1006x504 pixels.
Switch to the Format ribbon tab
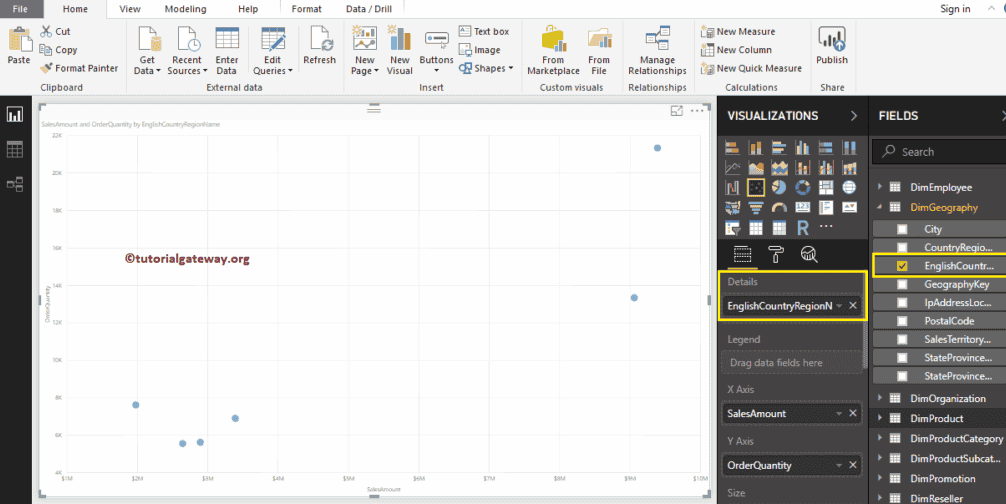tap(306, 9)
